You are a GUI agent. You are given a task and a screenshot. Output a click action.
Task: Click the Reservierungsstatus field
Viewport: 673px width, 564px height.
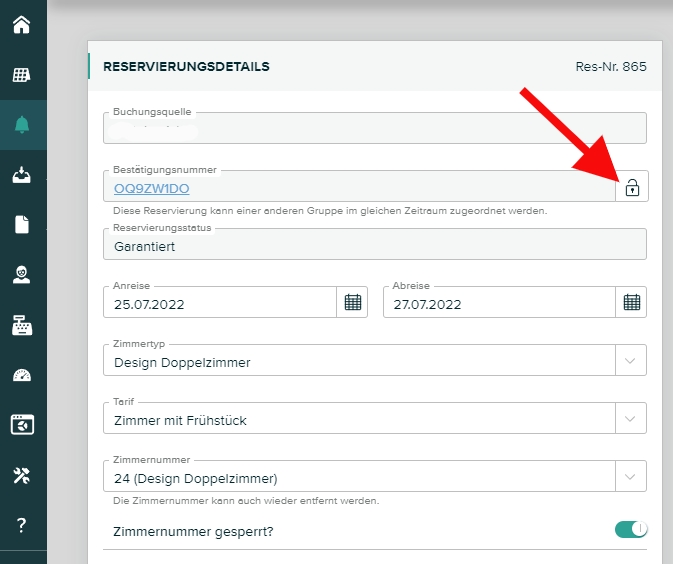coord(374,245)
